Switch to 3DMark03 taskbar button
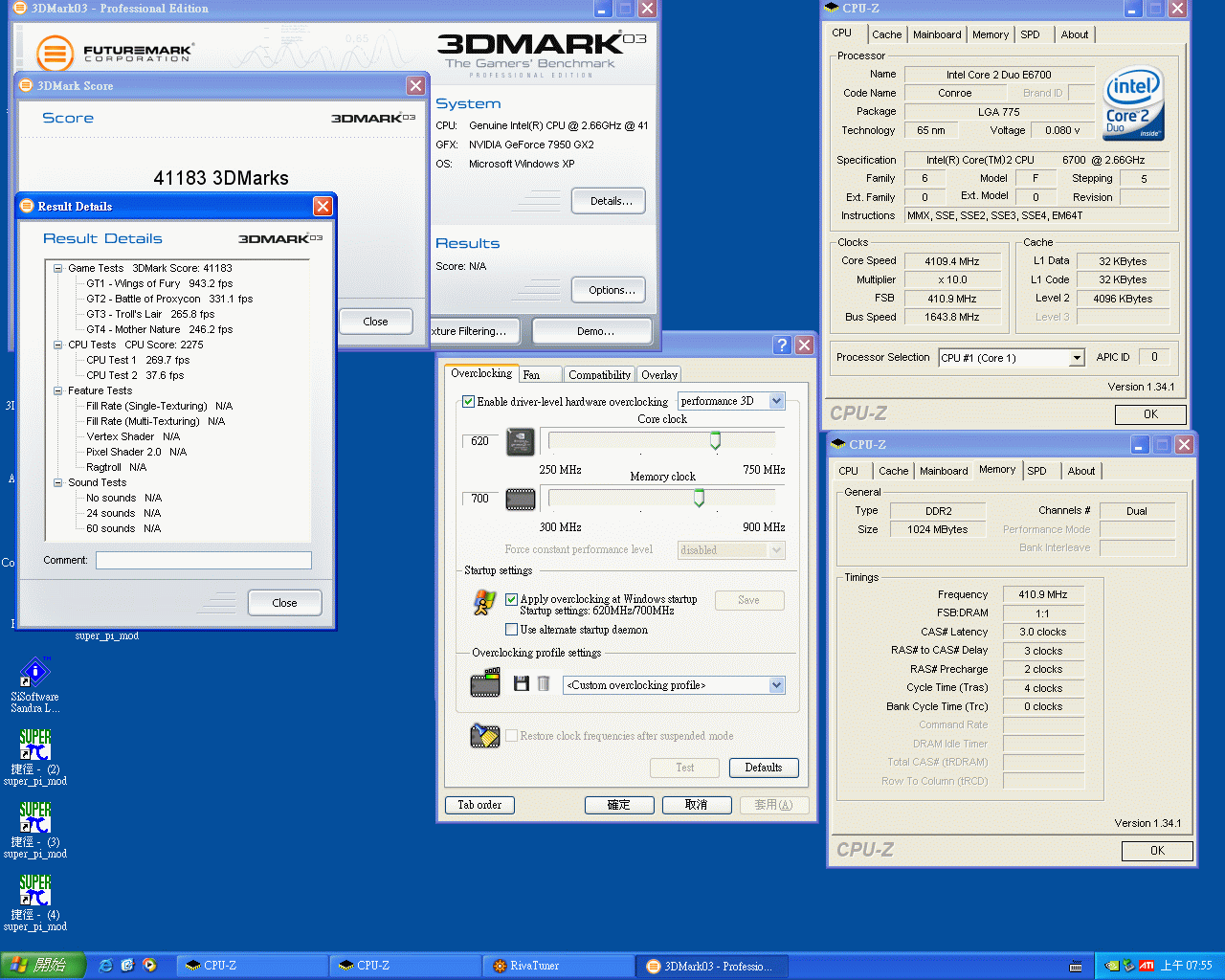Image resolution: width=1225 pixels, height=980 pixels. pyautogui.click(x=714, y=966)
